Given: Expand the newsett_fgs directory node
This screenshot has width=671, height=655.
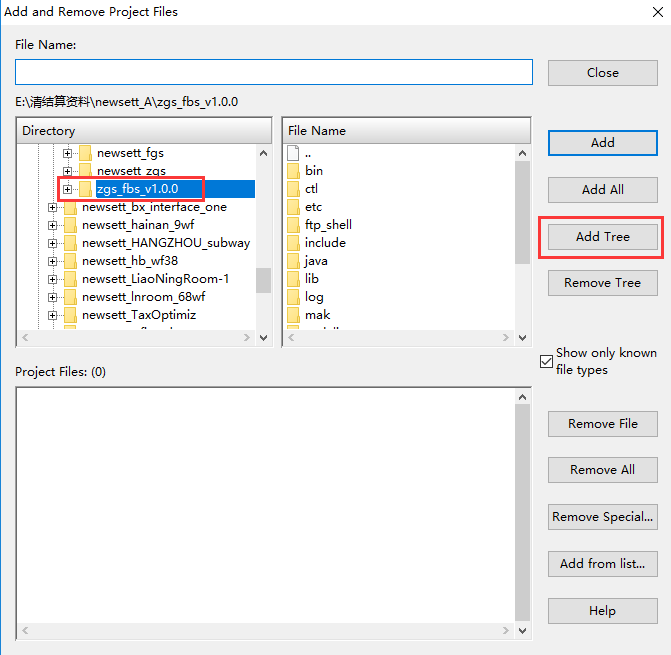Looking at the screenshot, I should pyautogui.click(x=67, y=153).
